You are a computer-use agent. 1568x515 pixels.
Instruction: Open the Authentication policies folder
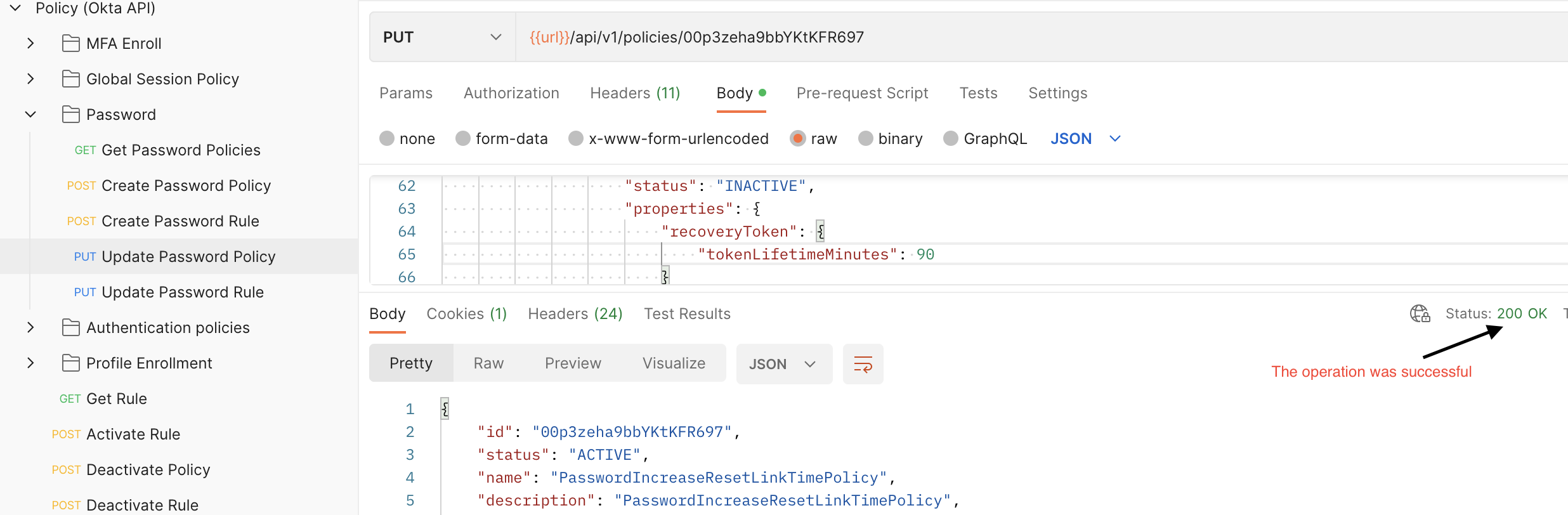(x=167, y=328)
